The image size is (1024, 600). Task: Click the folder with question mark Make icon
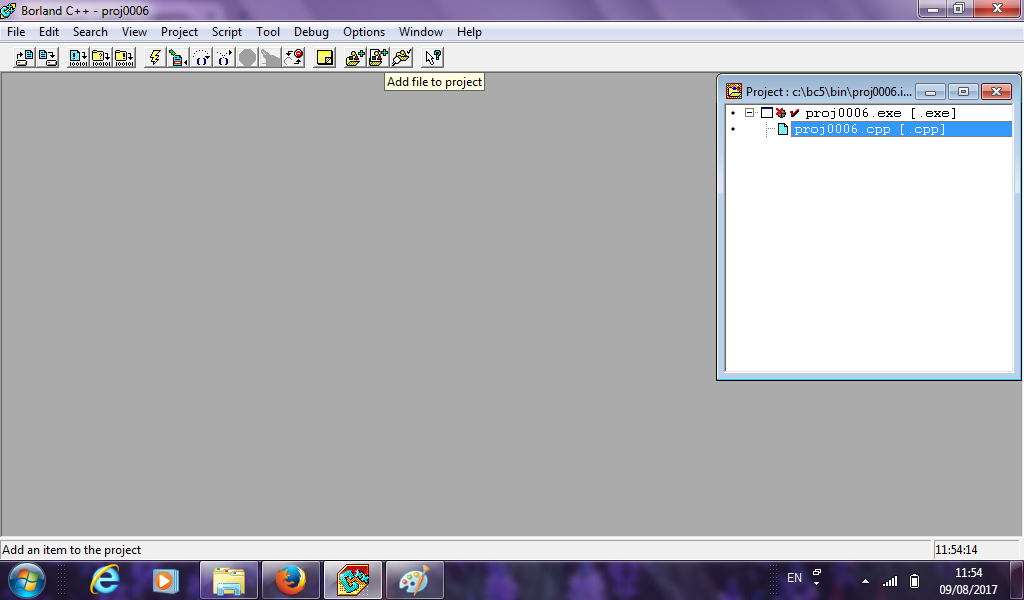pos(101,57)
